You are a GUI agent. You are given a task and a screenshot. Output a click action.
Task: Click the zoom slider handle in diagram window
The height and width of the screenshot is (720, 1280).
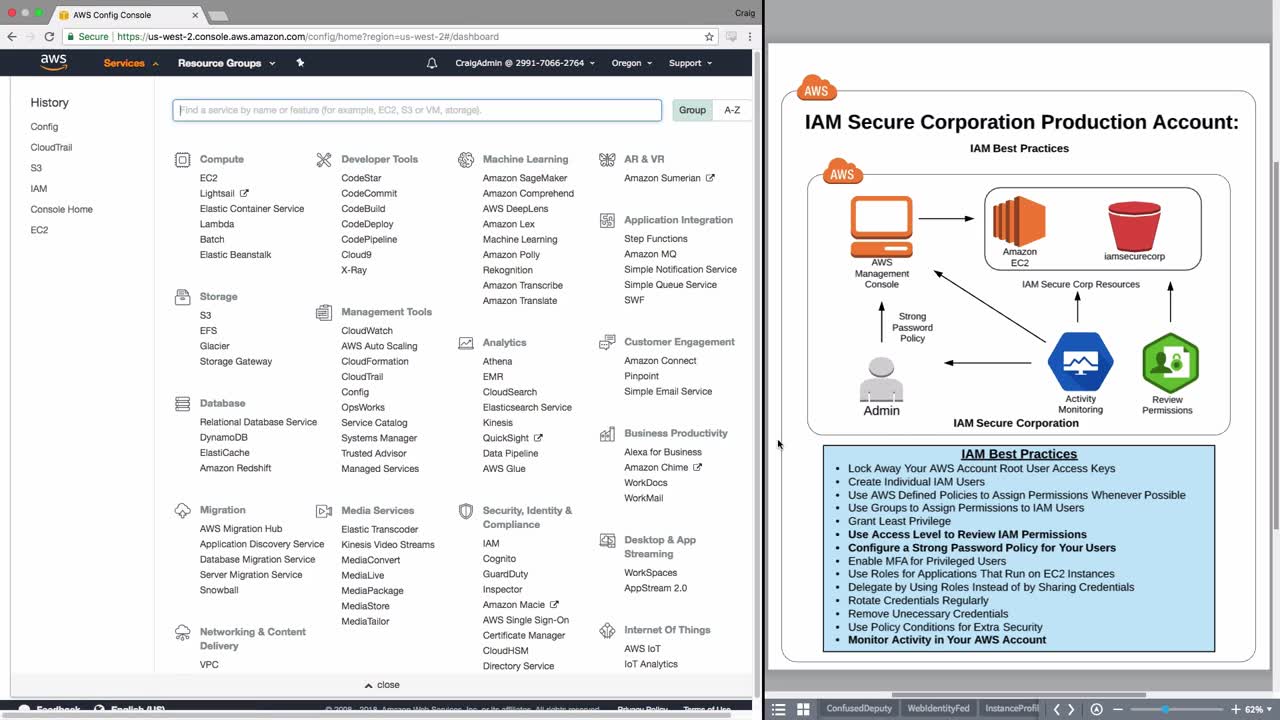[x=1165, y=709]
